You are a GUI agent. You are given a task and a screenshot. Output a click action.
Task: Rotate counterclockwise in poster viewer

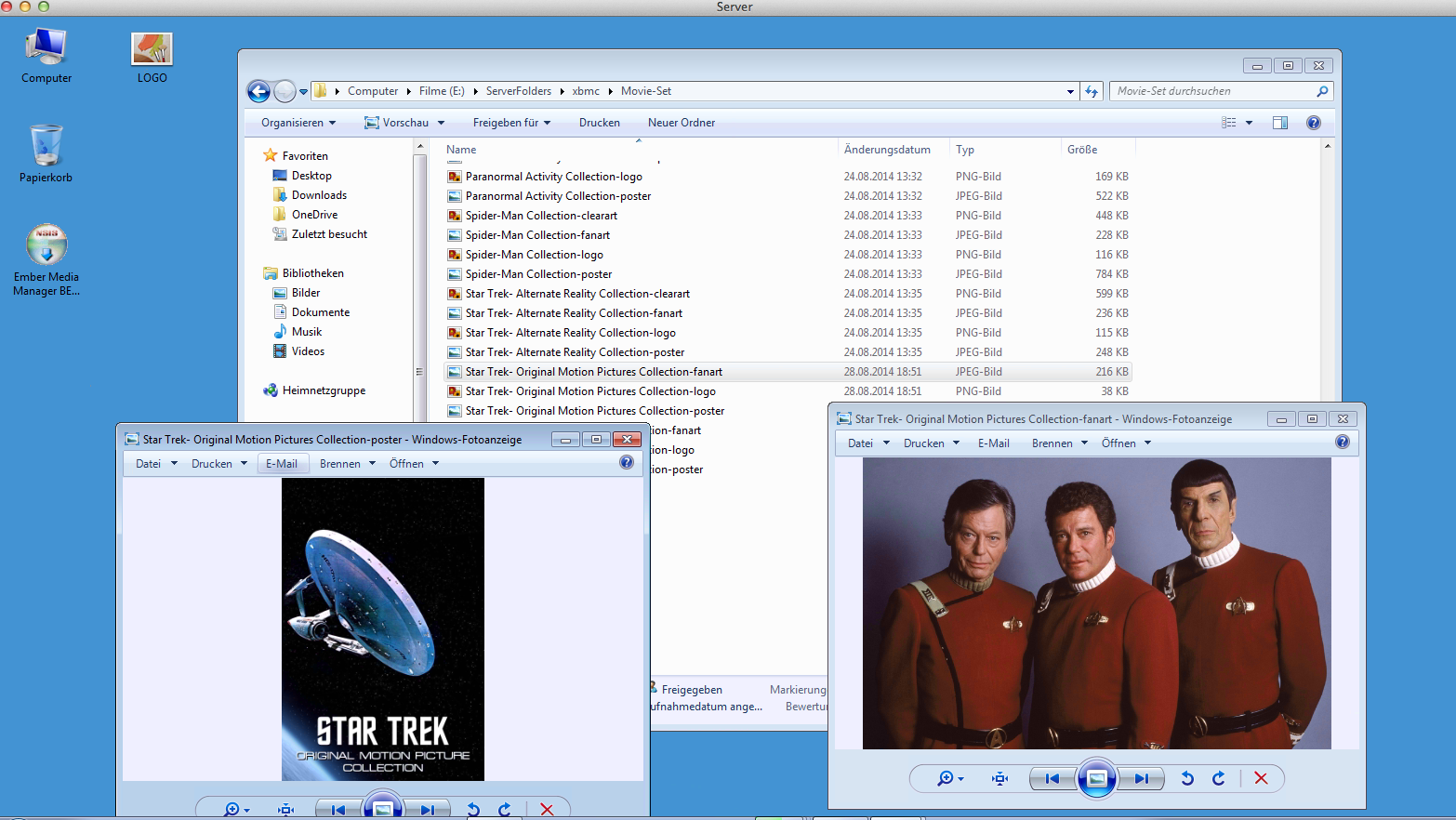point(473,810)
